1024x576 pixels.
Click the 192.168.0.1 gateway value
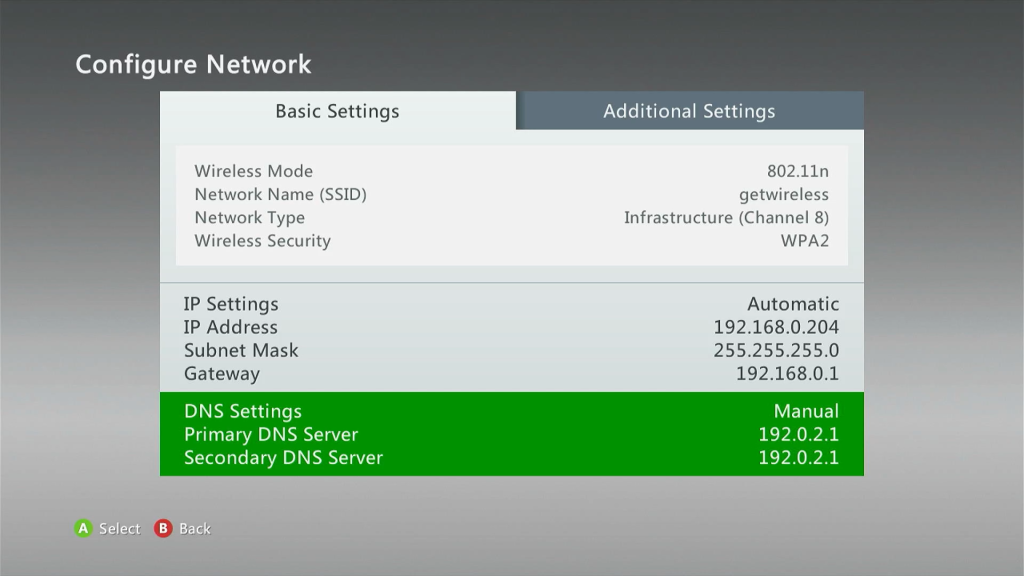[x=788, y=374]
